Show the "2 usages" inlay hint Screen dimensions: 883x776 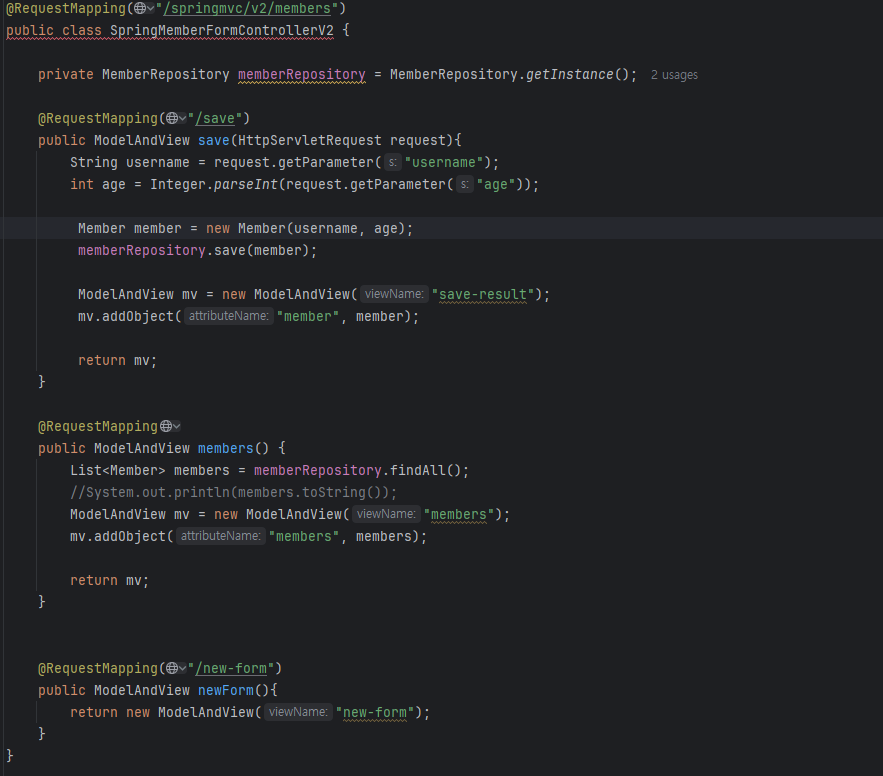coord(674,75)
